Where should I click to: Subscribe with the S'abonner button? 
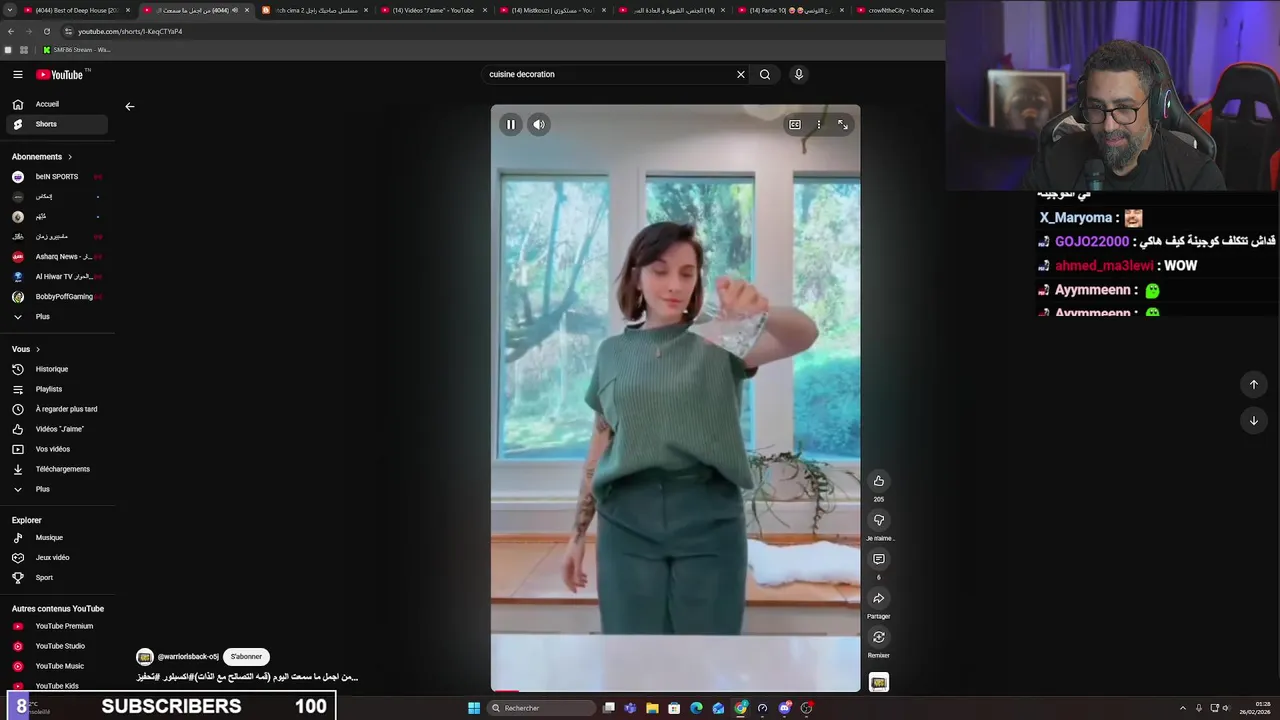[246, 657]
